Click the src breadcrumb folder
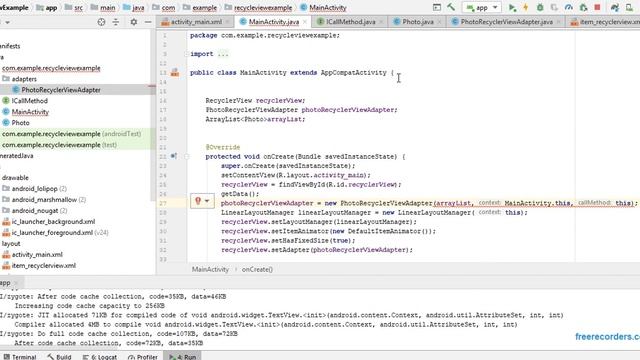This screenshot has width=640, height=360. (74, 8)
